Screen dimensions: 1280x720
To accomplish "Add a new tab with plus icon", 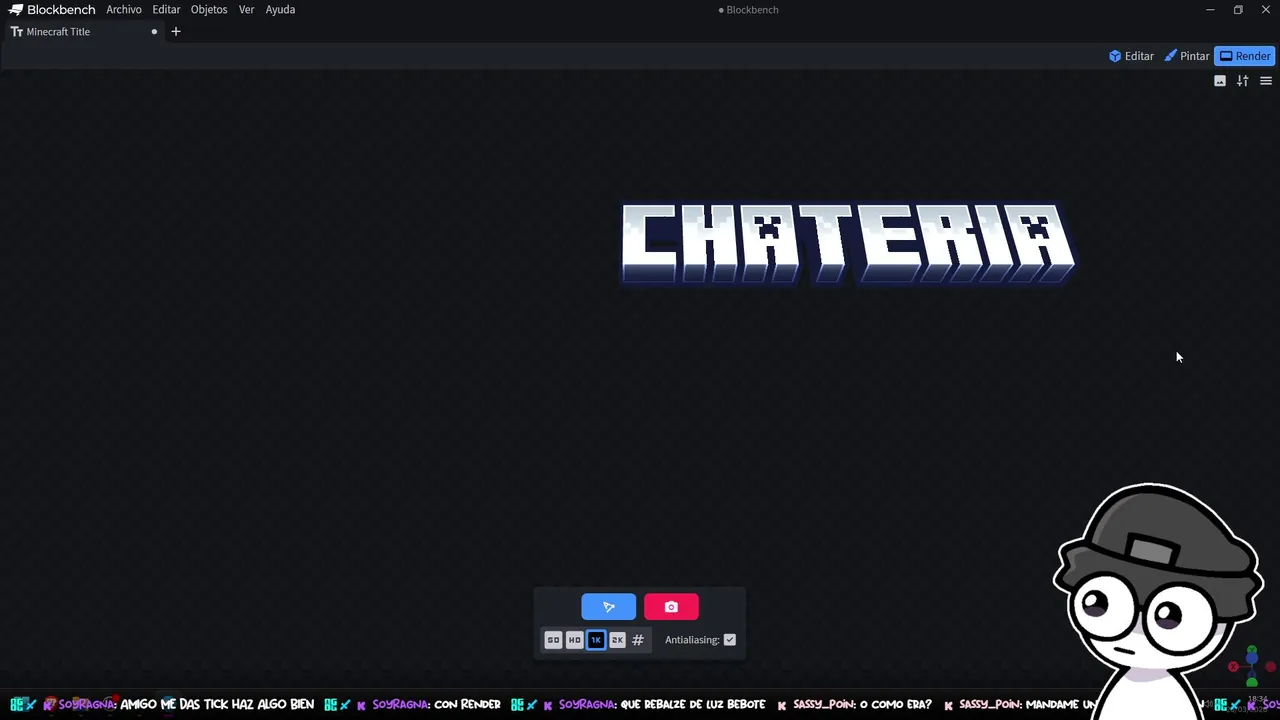I will tap(175, 32).
